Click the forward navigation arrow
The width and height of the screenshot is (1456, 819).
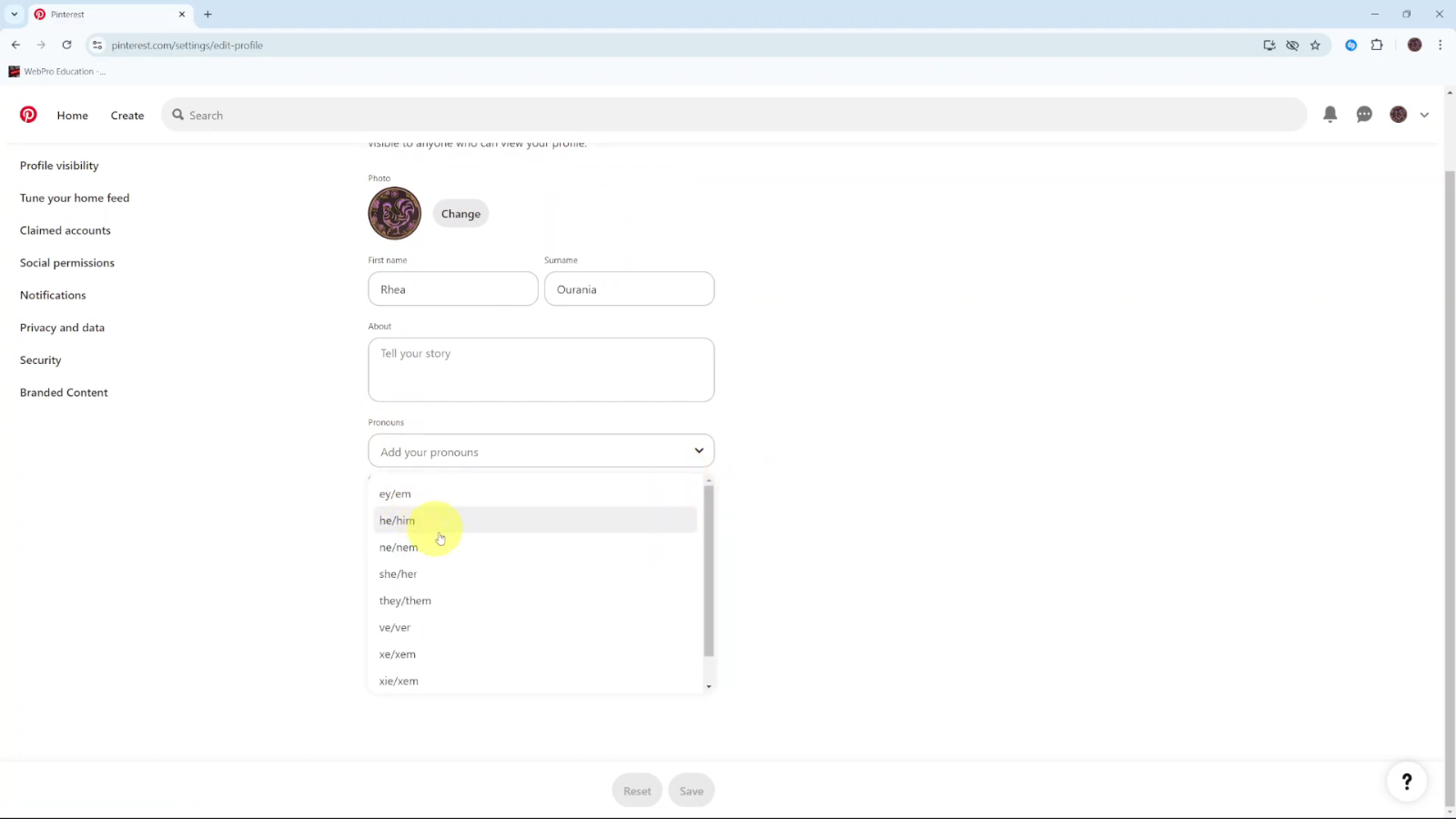point(41,45)
